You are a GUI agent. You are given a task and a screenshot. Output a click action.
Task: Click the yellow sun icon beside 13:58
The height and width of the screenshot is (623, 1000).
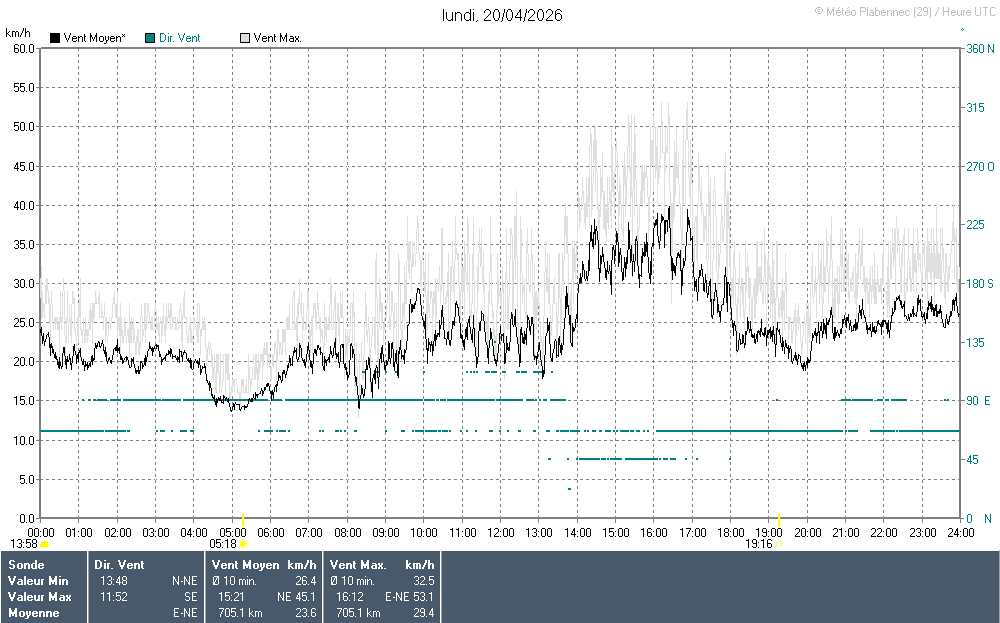click(x=44, y=544)
